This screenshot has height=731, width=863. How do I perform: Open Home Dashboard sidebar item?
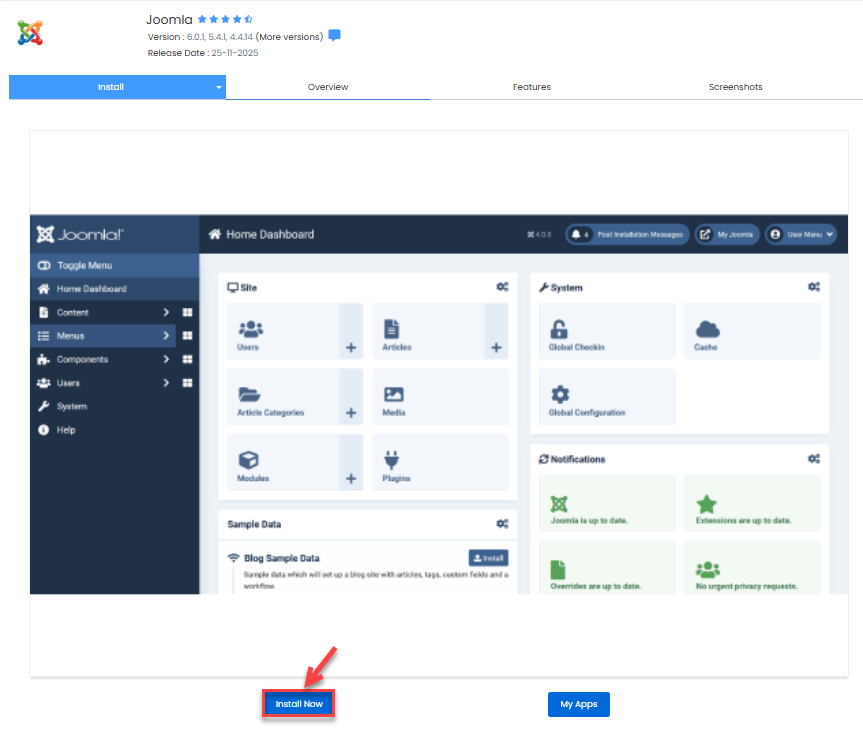(x=114, y=289)
